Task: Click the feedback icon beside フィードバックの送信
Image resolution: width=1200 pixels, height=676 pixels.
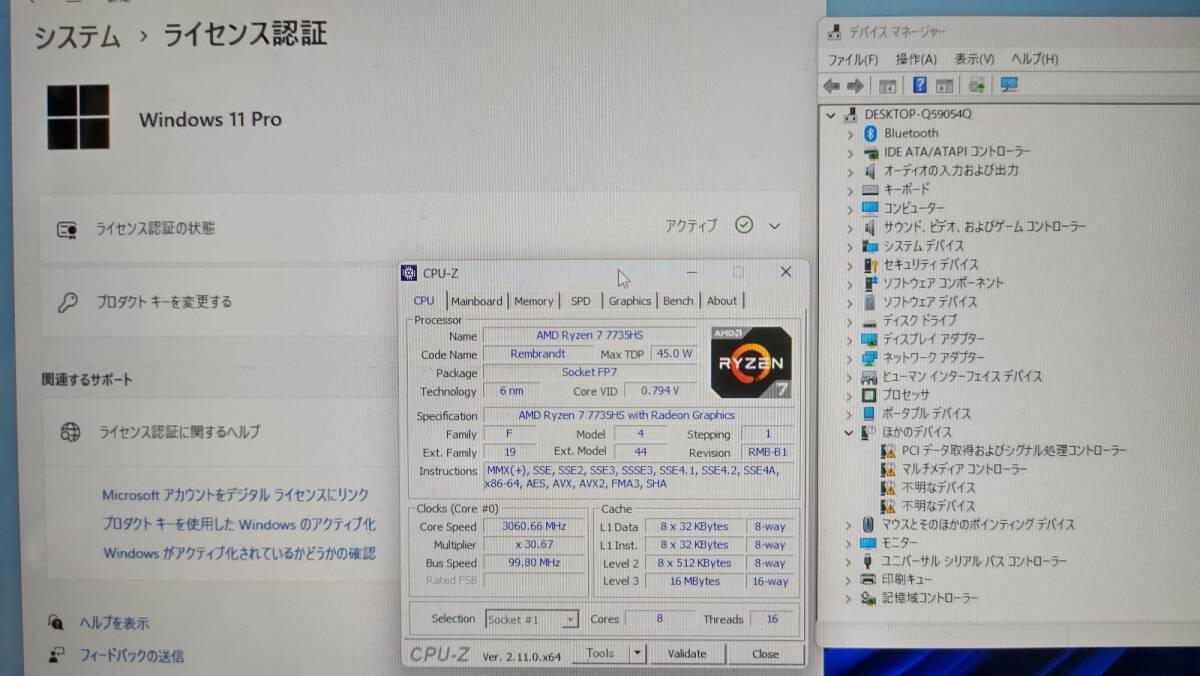Action: click(57, 656)
